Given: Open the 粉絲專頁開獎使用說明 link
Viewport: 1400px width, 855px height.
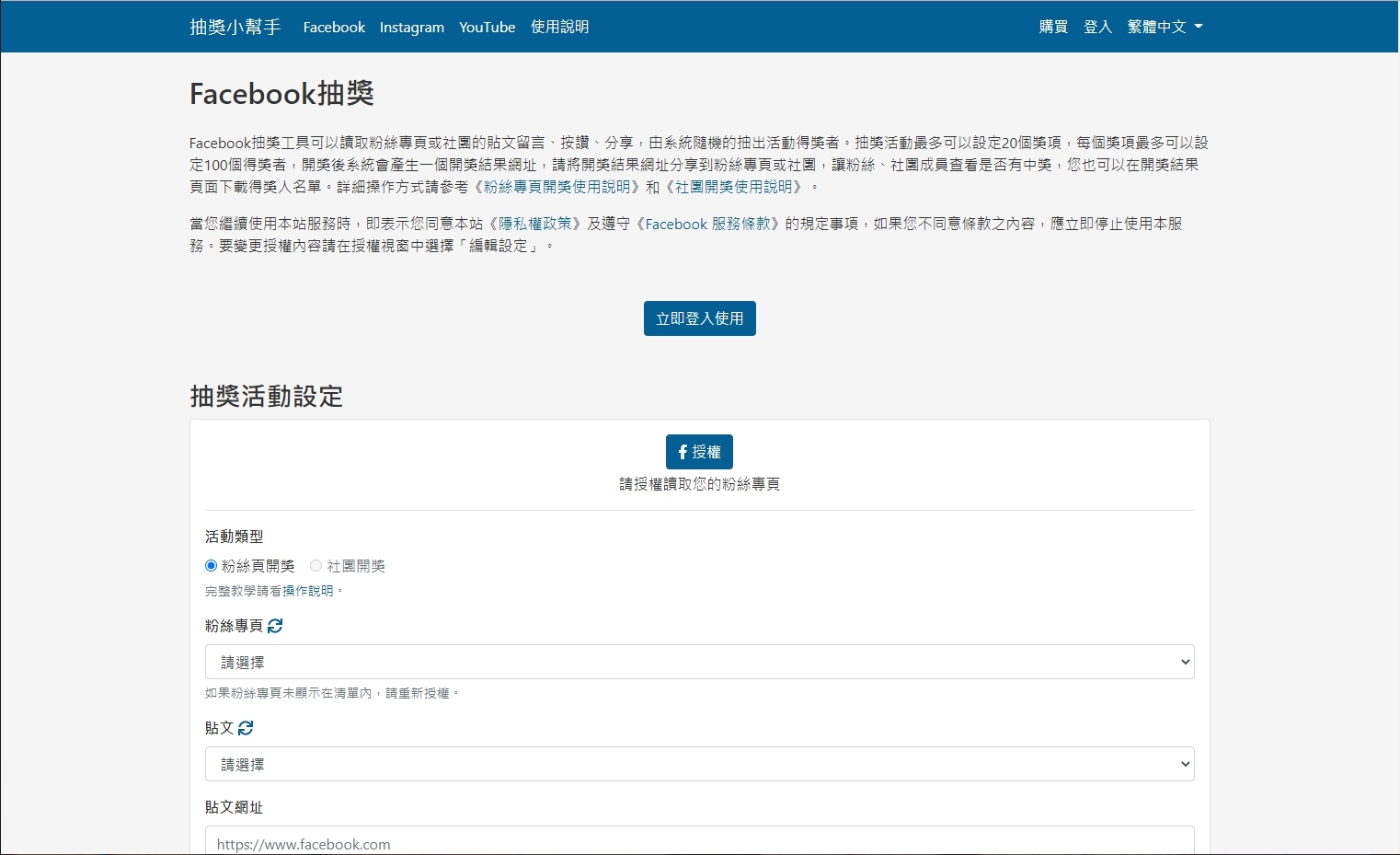Looking at the screenshot, I should [x=557, y=187].
